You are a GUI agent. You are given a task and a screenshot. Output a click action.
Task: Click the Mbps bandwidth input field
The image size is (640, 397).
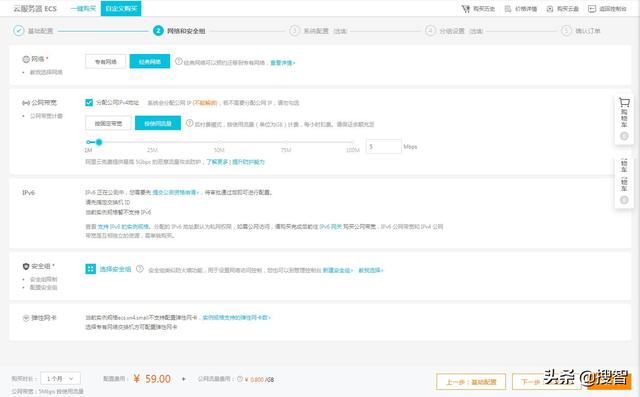coord(384,146)
